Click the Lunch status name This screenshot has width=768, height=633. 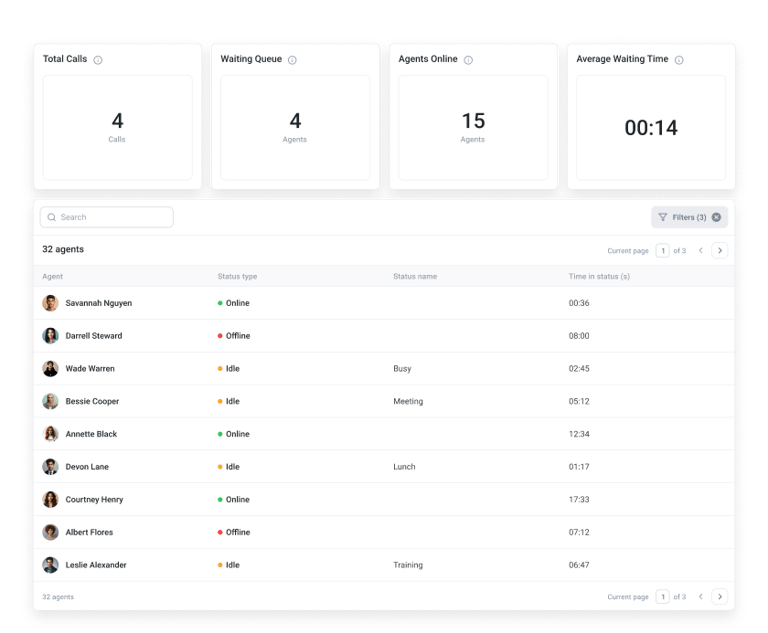tap(404, 466)
